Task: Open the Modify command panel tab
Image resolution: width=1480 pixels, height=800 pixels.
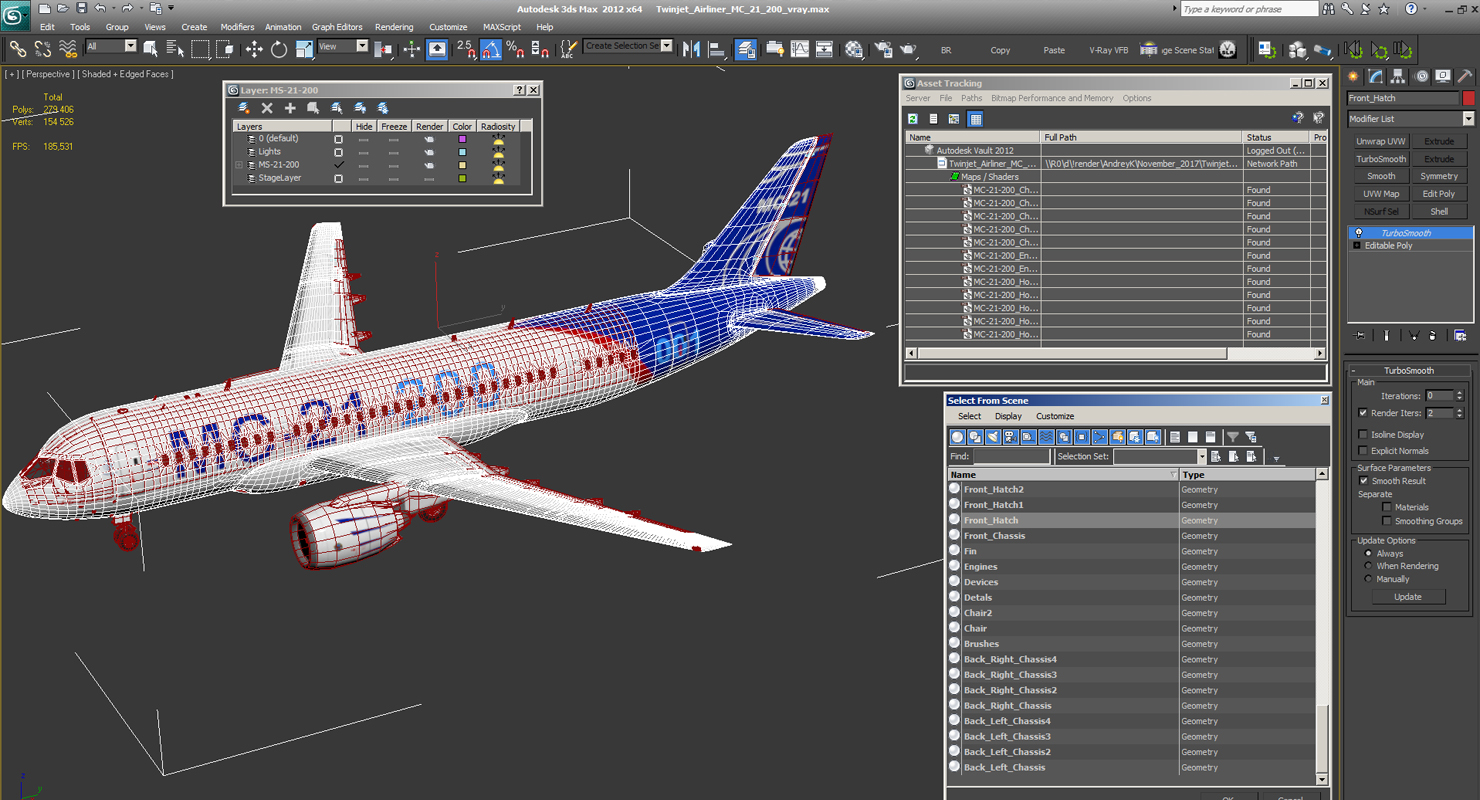Action: pyautogui.click(x=1376, y=76)
